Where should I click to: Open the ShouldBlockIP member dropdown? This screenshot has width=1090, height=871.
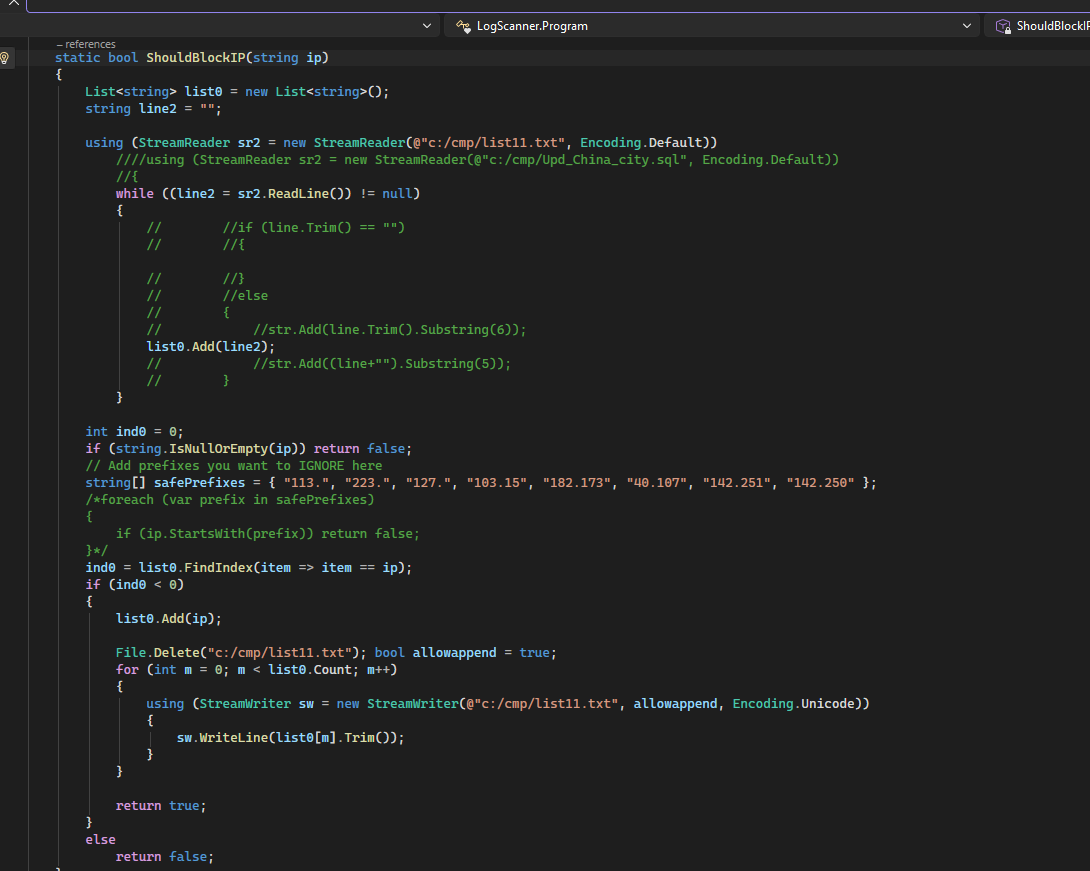[x=1037, y=26]
